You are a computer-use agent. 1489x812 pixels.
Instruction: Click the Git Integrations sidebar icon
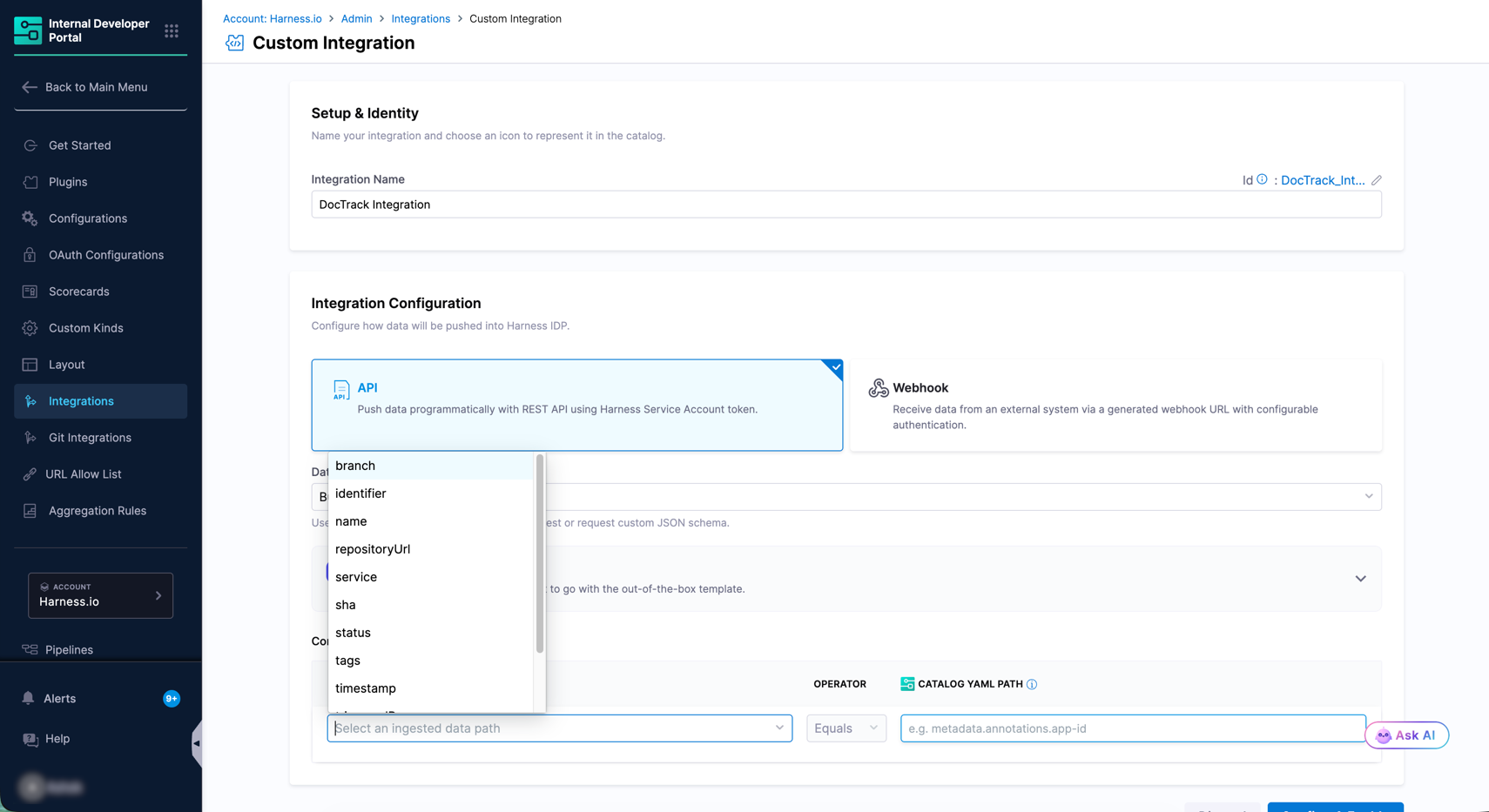coord(30,438)
